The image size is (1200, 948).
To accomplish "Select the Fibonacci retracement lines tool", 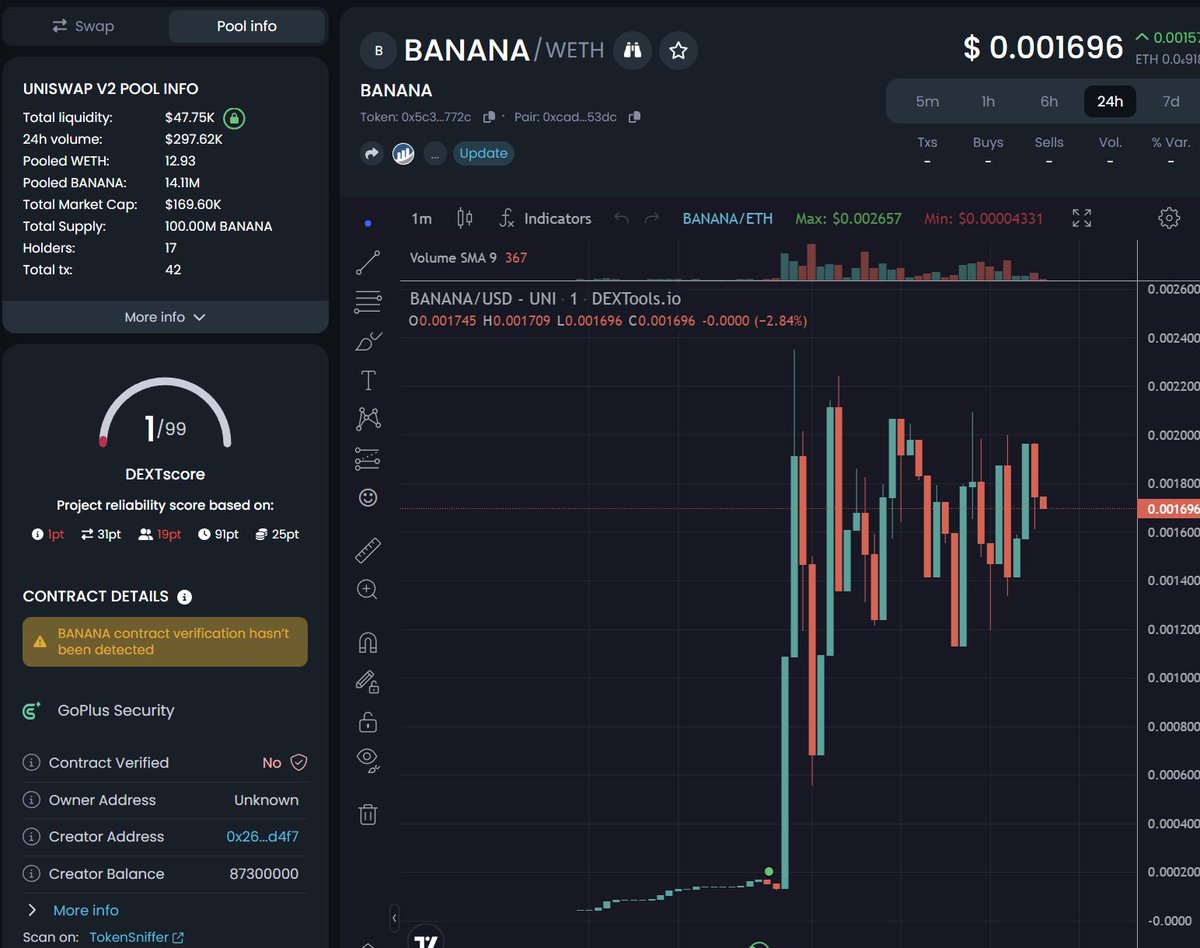I will click(x=368, y=302).
